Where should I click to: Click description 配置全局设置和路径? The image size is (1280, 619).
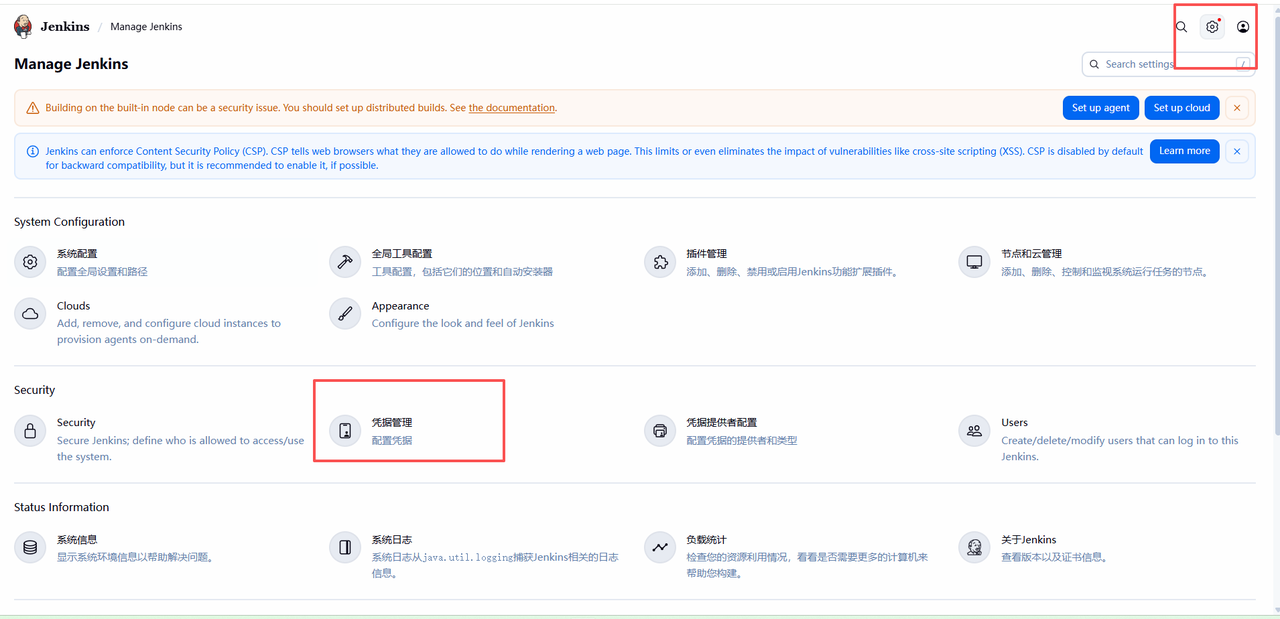coord(102,271)
